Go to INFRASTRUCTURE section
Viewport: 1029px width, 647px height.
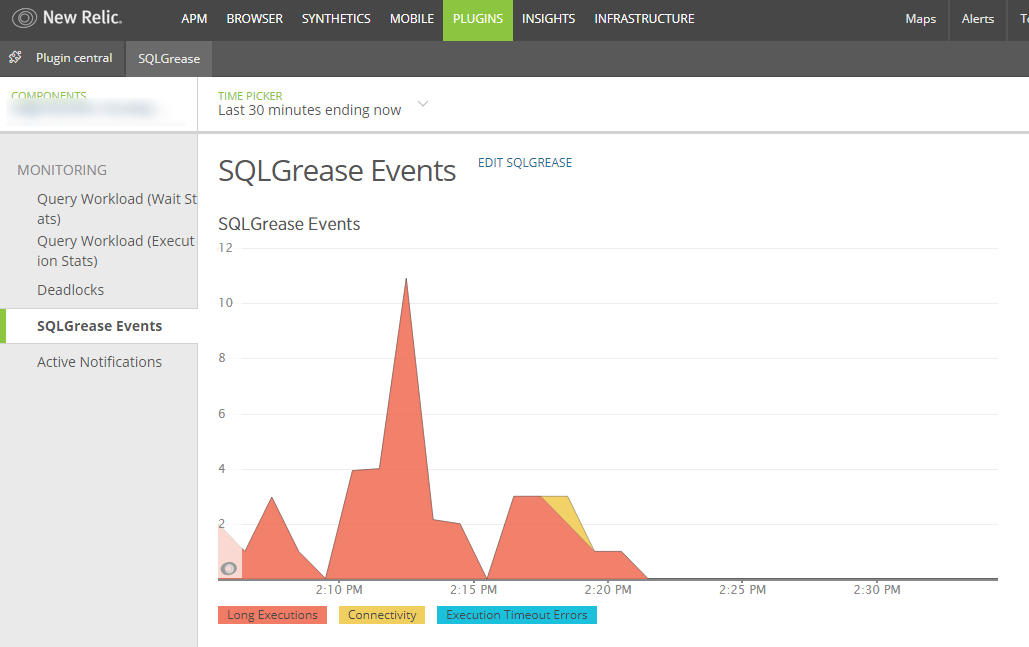coord(644,19)
